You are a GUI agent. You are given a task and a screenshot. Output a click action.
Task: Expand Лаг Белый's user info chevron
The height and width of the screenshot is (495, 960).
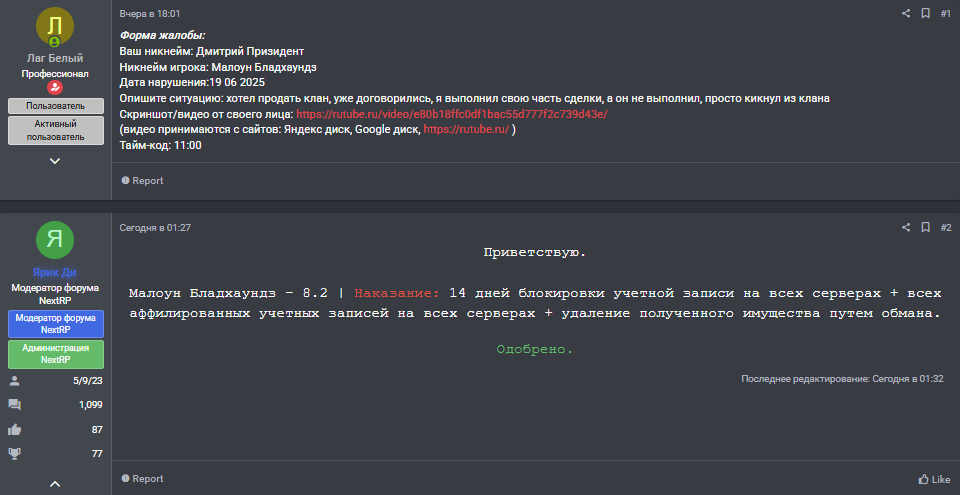click(x=55, y=160)
